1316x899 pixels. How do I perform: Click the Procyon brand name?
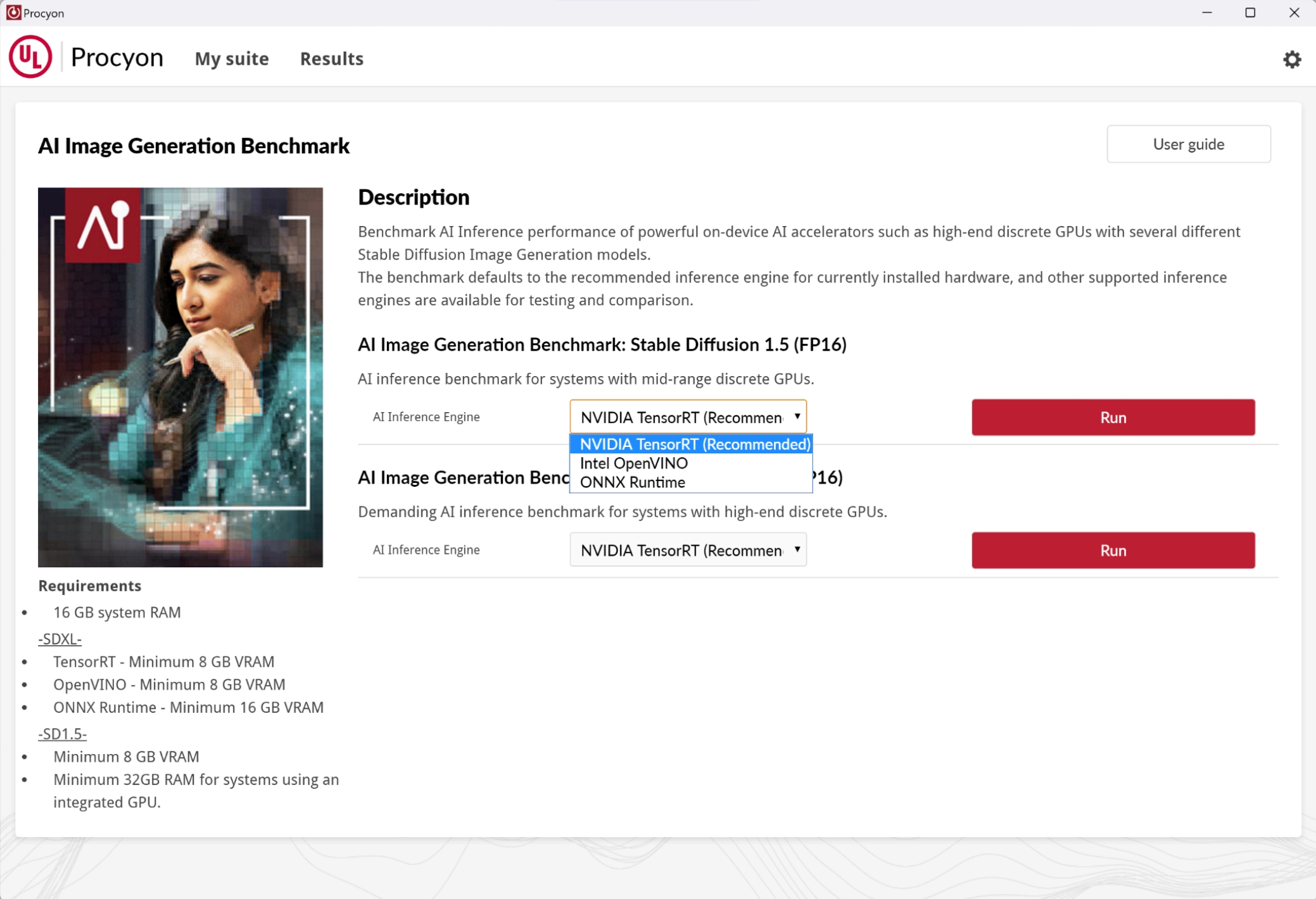coord(117,57)
